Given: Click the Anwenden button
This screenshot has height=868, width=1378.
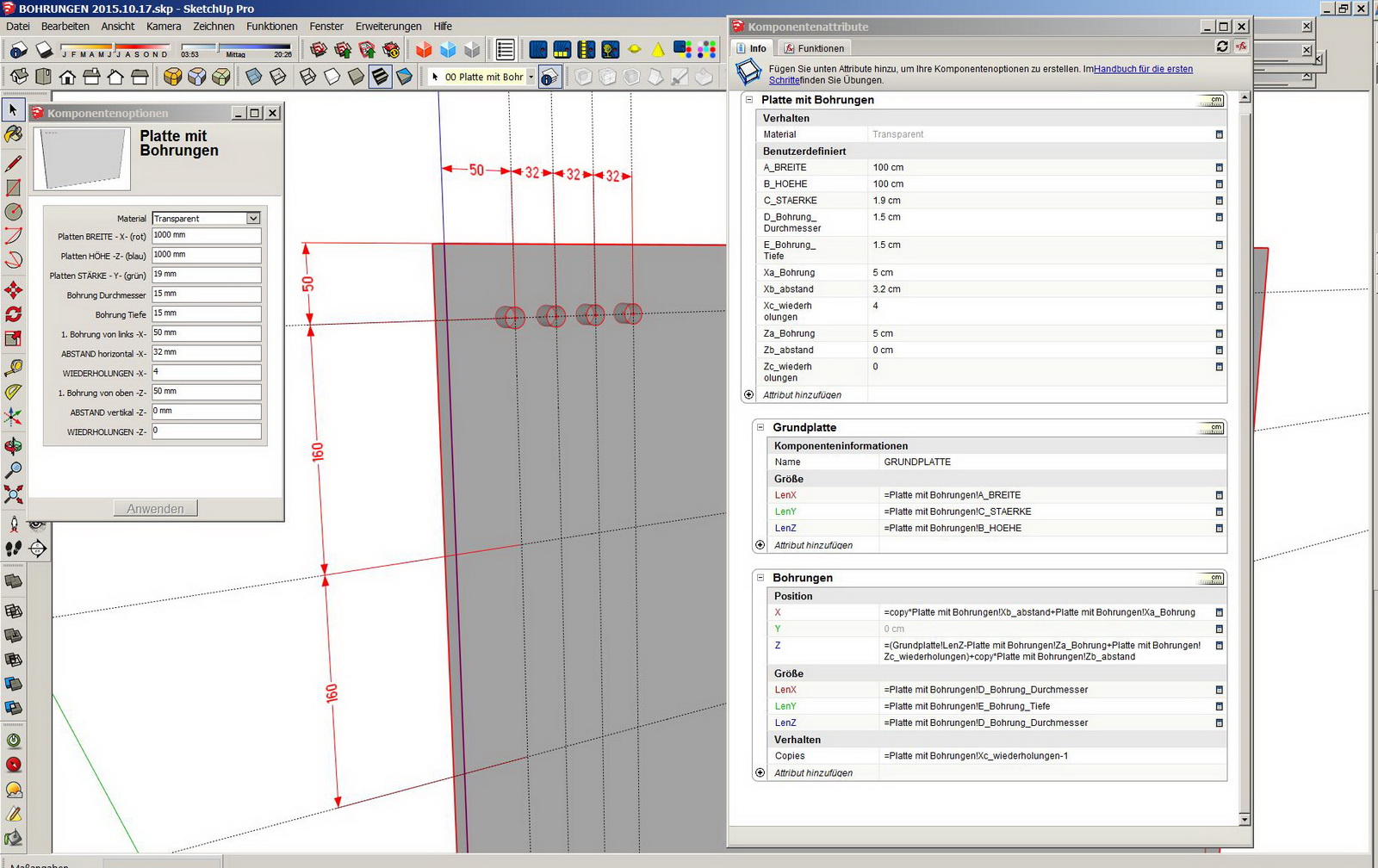Looking at the screenshot, I should tap(155, 509).
